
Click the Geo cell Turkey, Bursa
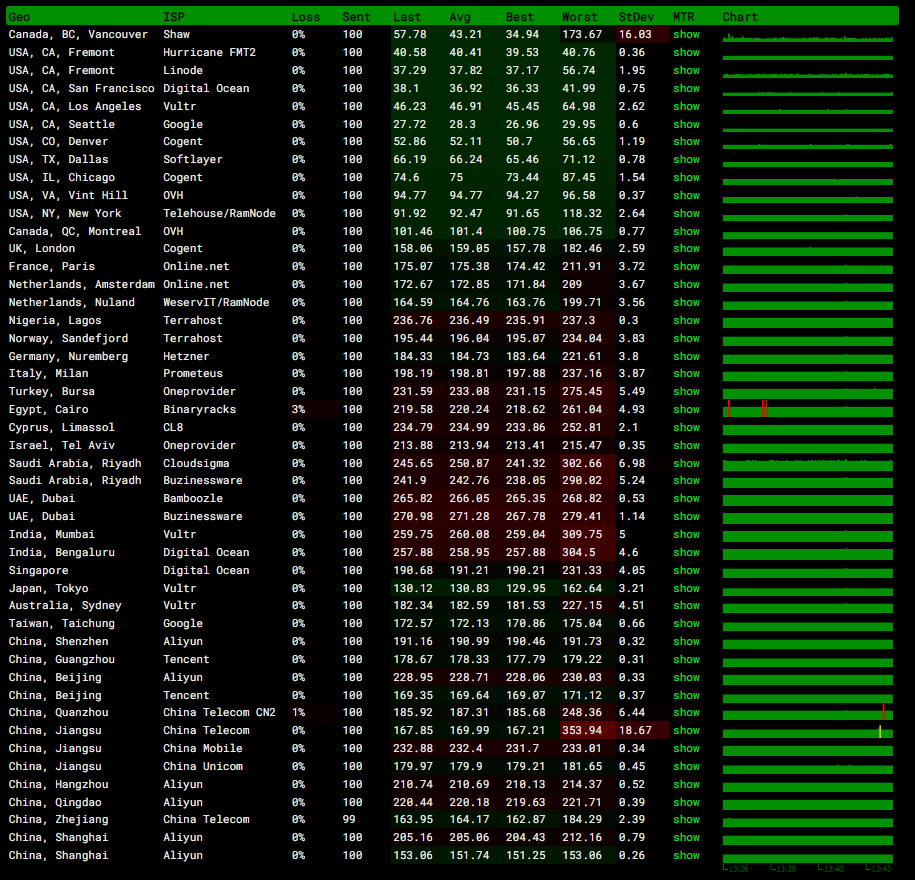pos(51,392)
